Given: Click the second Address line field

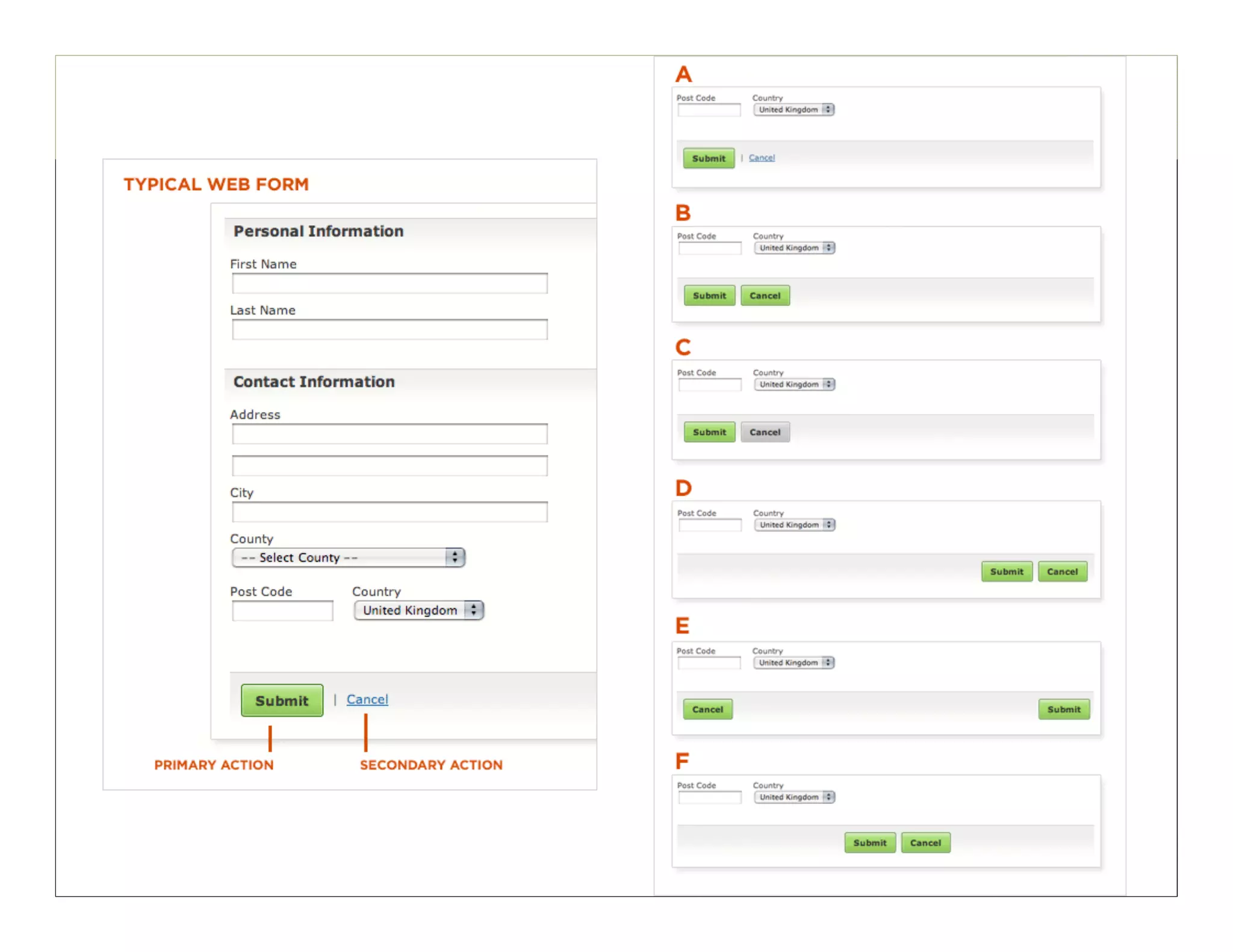Looking at the screenshot, I should pos(390,466).
